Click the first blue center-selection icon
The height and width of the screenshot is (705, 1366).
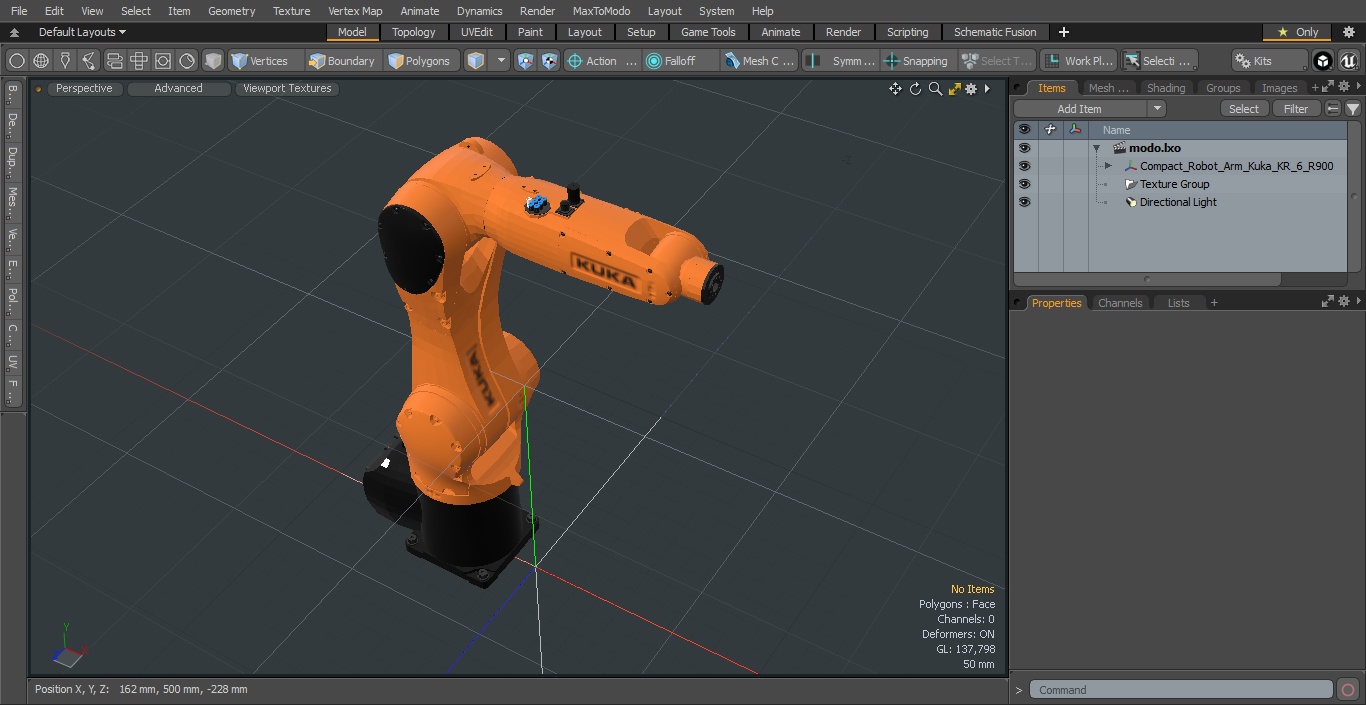point(526,61)
